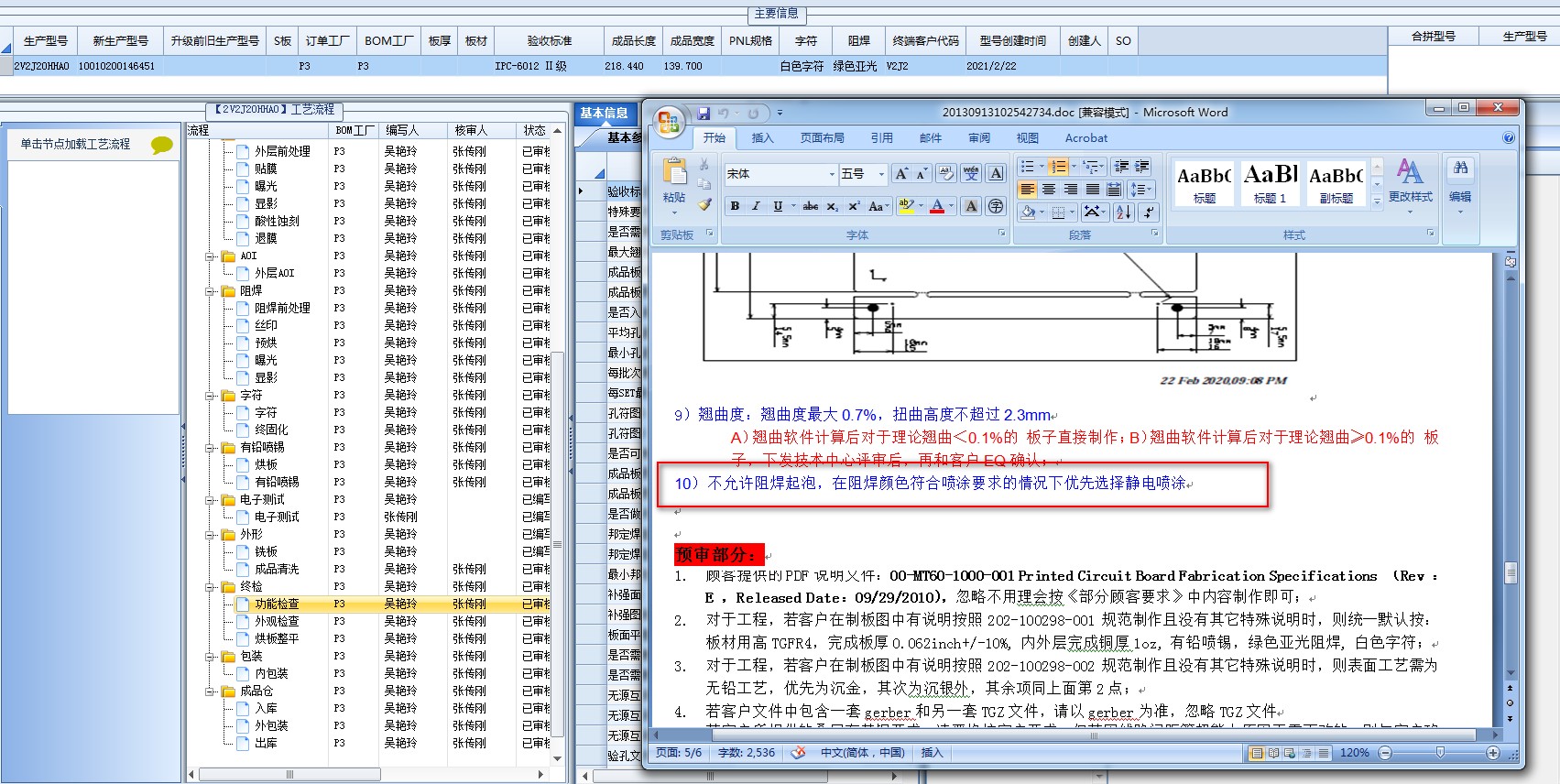Toggle left alignment button
This screenshot has width=1560, height=784.
click(1027, 190)
